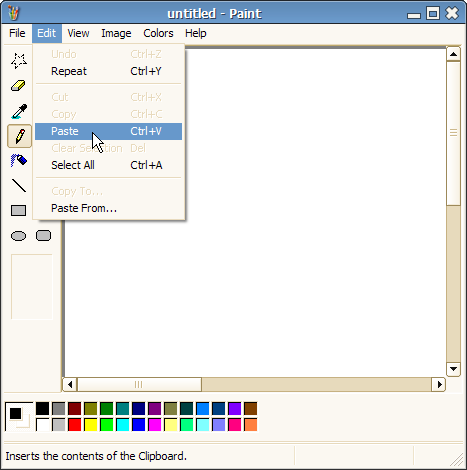Open the Image menu
The width and height of the screenshot is (467, 470).
coord(116,33)
